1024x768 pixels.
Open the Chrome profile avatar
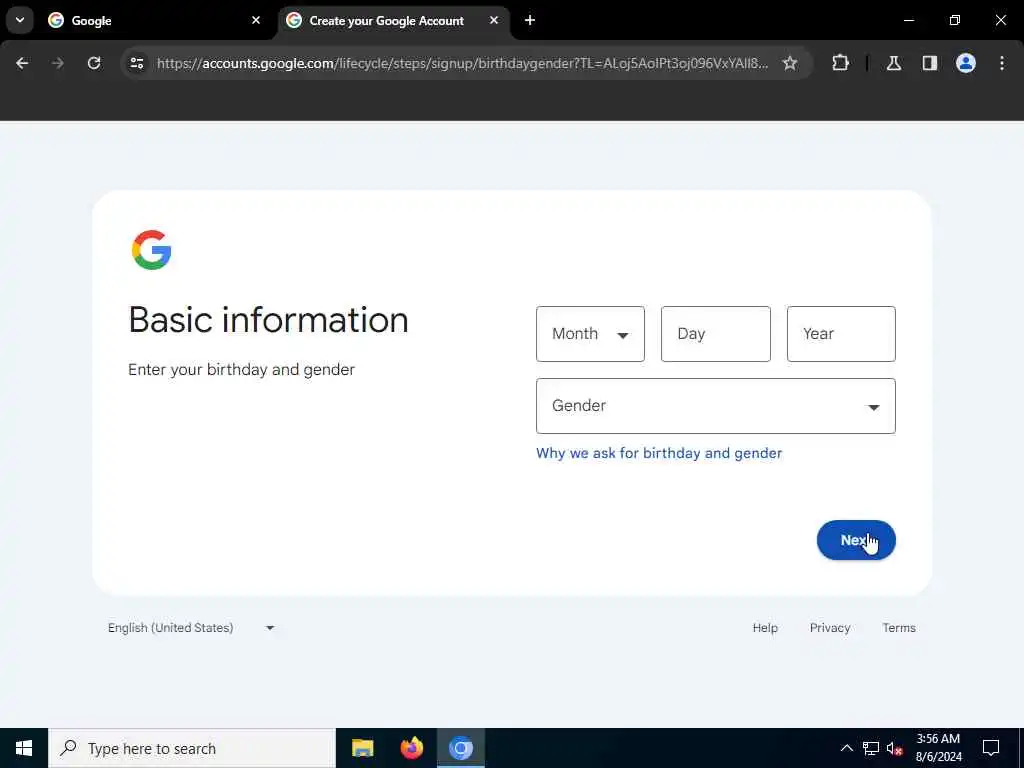pyautogui.click(x=966, y=63)
